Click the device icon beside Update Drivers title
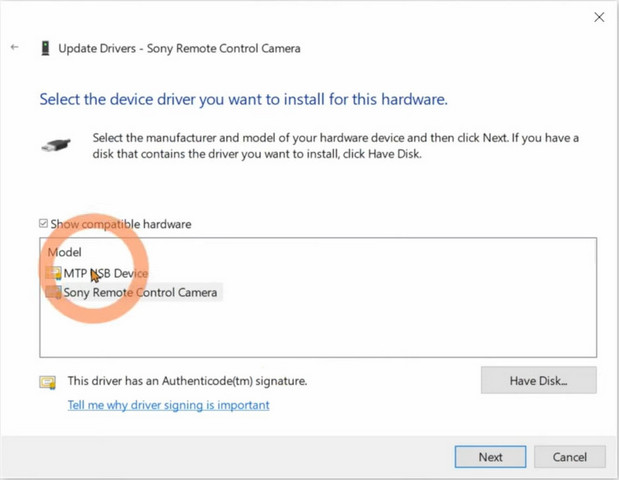 [45, 48]
